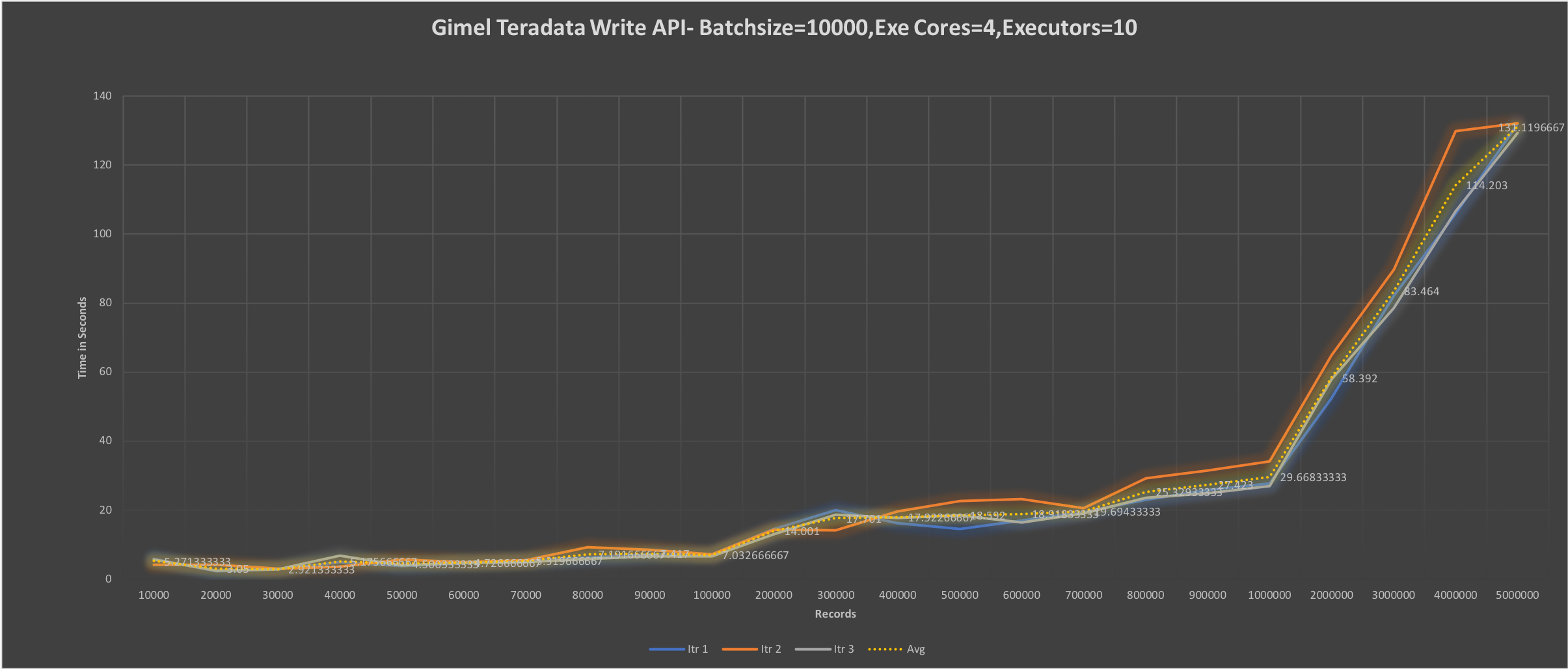The height and width of the screenshot is (669, 1568).
Task: Click the 300000 records axis label
Action: (835, 595)
